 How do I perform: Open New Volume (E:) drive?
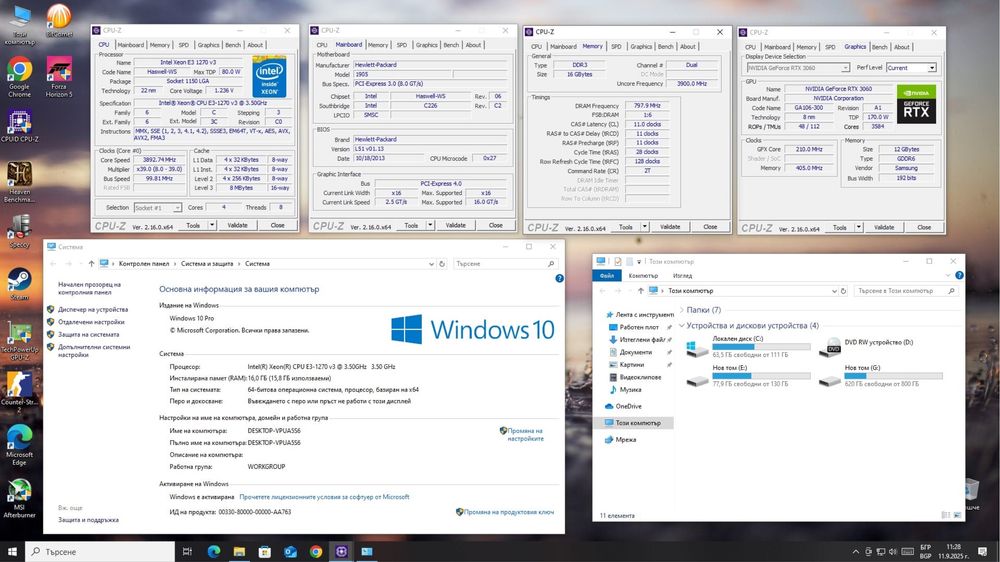click(x=748, y=376)
